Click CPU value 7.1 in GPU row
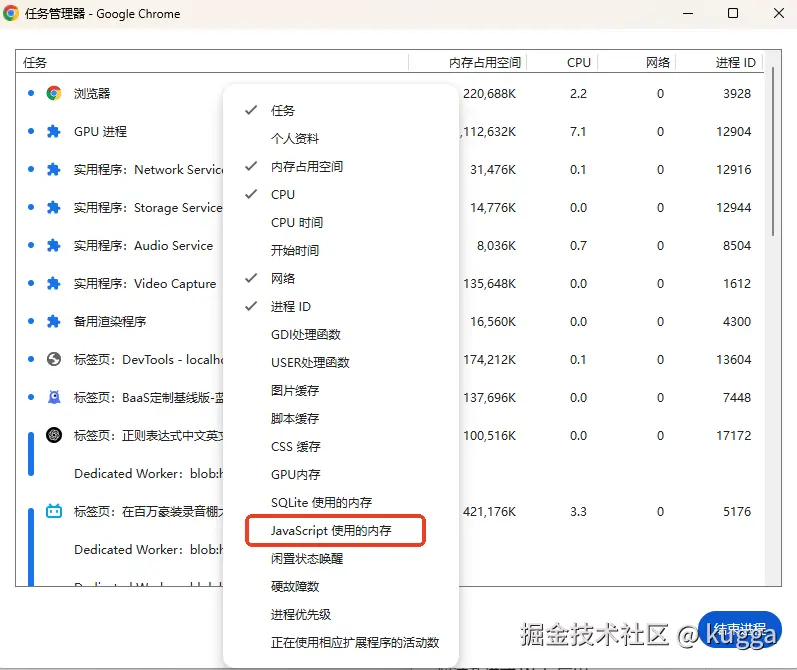 pos(578,132)
